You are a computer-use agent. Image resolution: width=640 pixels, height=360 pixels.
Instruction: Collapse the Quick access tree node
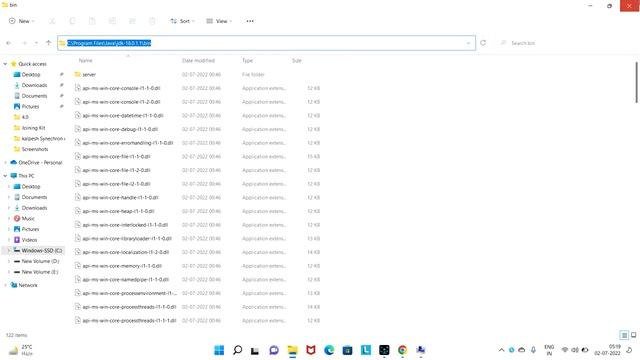point(5,64)
